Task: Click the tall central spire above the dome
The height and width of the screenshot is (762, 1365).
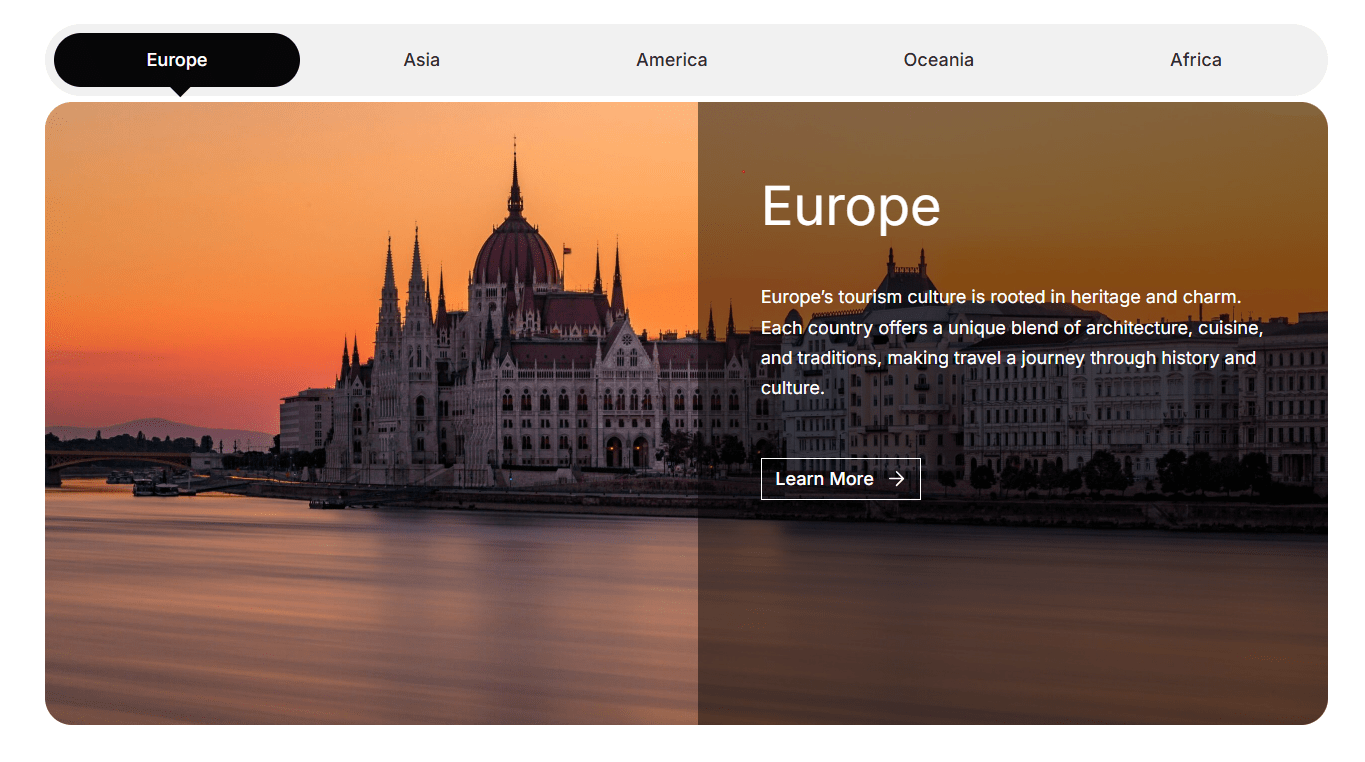Action: pos(515,180)
